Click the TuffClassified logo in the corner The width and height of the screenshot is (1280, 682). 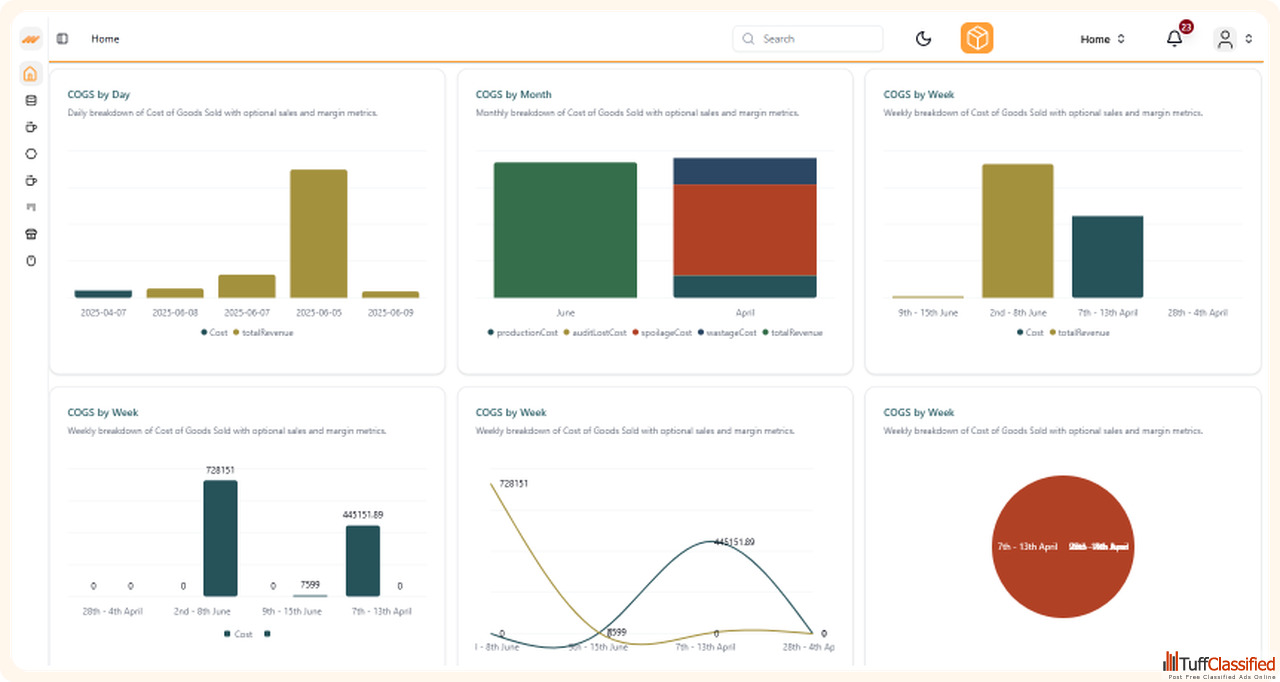pos(1219,665)
